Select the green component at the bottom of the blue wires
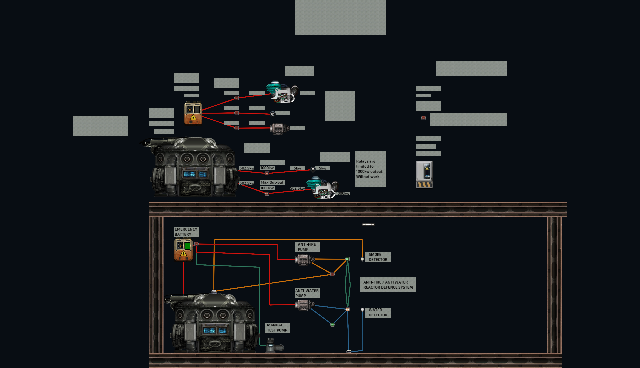Image resolution: width=640 pixels, height=368 pixels. (332, 325)
